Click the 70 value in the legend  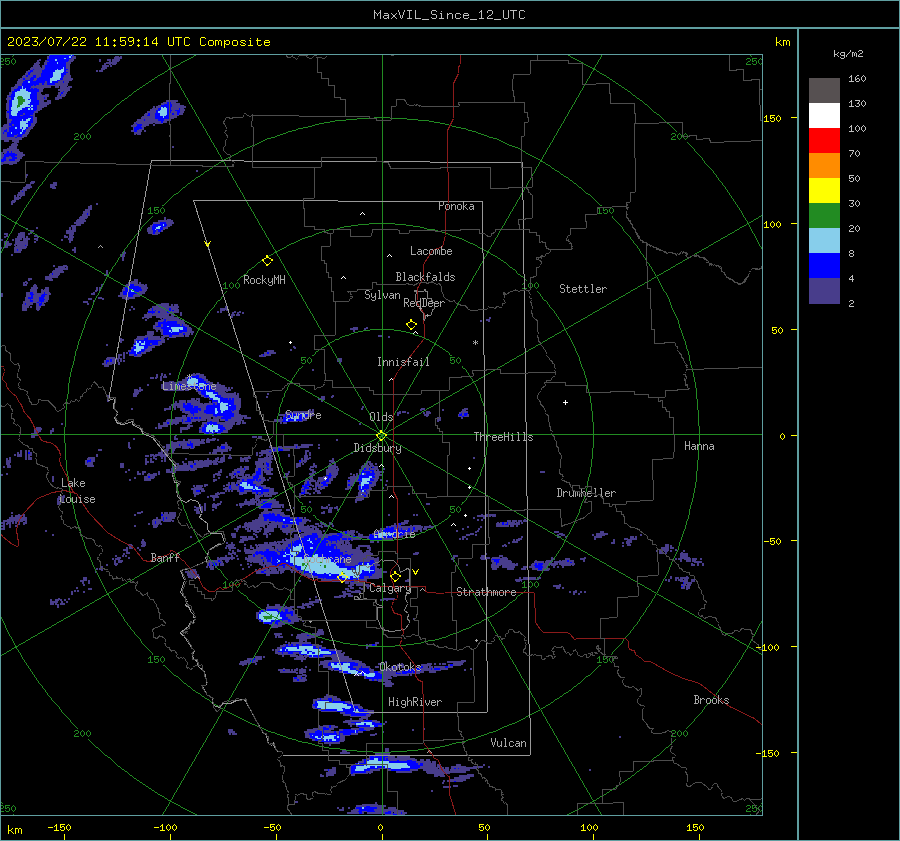point(854,154)
